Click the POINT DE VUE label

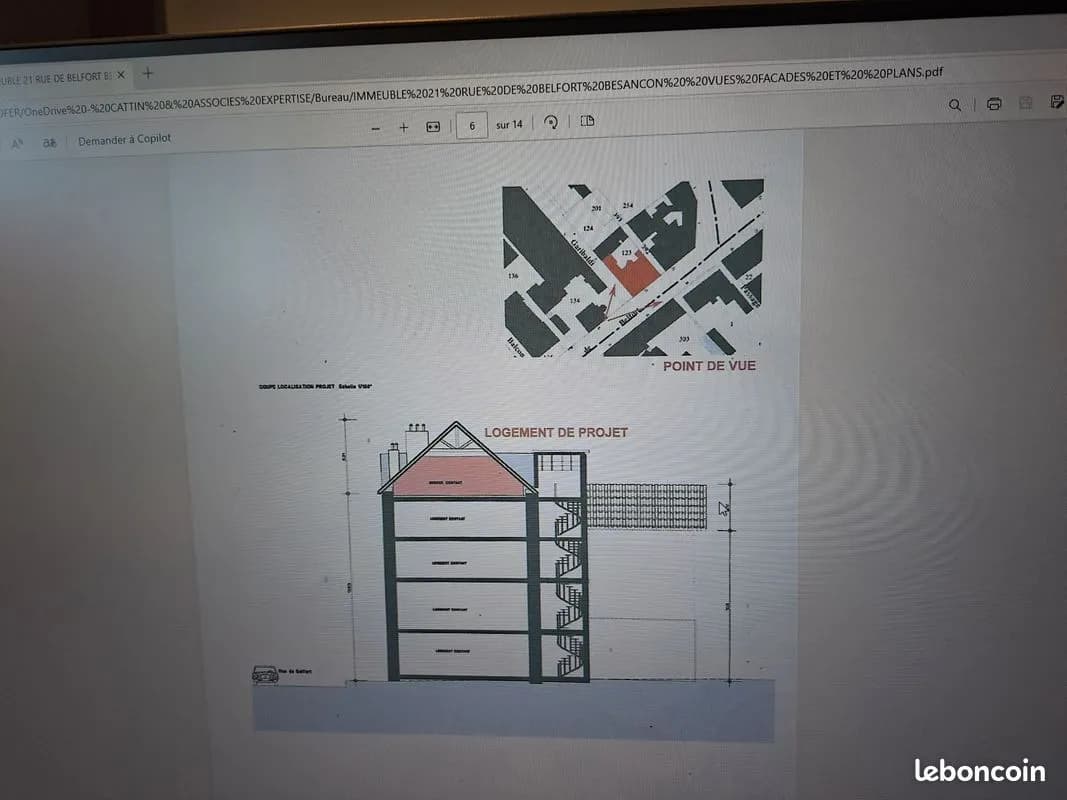click(x=709, y=366)
